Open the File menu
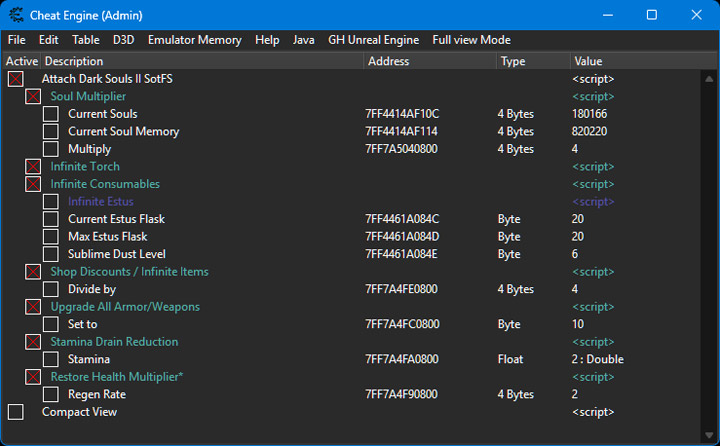720x446 pixels. click(17, 40)
